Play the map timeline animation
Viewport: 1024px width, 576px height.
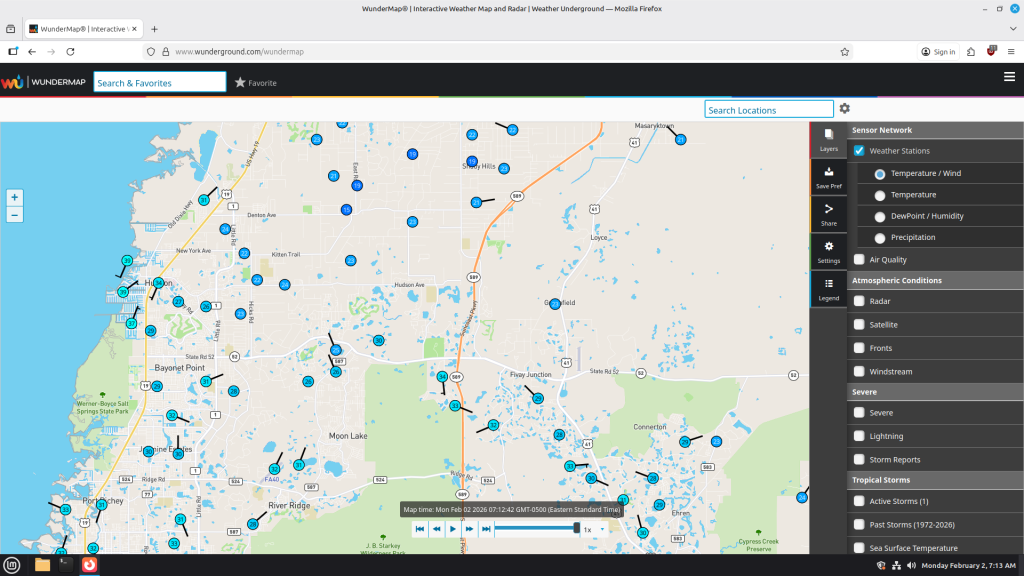point(453,529)
